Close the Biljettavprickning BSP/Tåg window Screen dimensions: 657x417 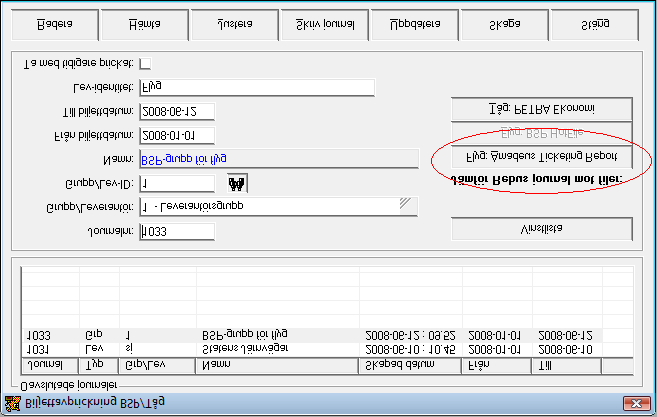[x=636, y=404]
